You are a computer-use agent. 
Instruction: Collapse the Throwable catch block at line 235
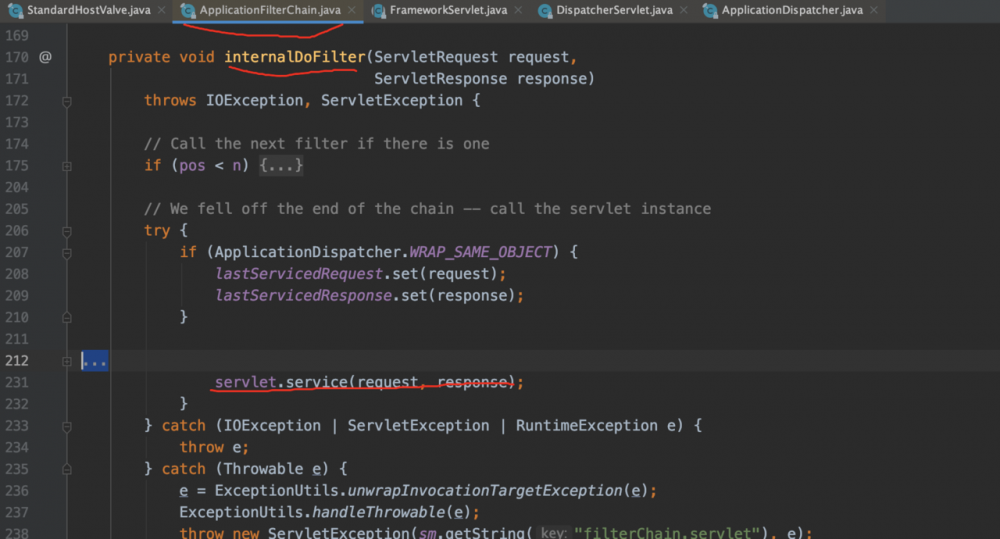point(67,469)
